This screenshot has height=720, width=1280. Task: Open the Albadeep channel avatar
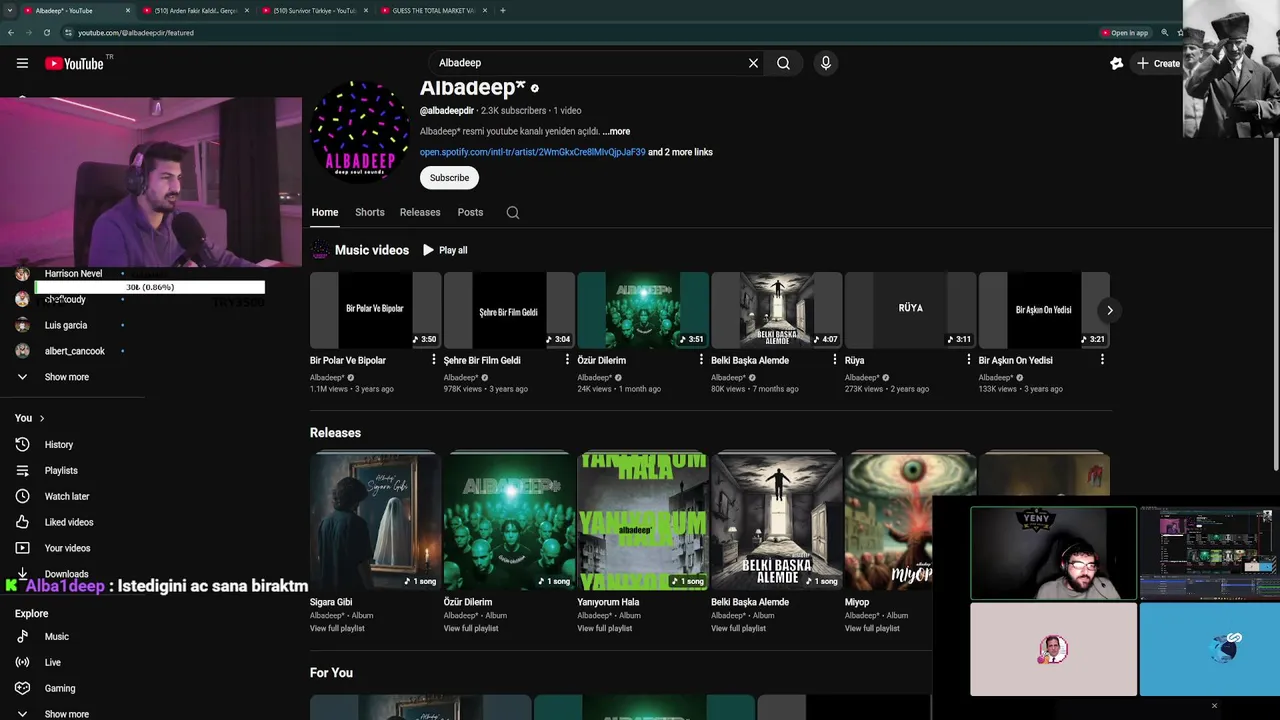360,132
